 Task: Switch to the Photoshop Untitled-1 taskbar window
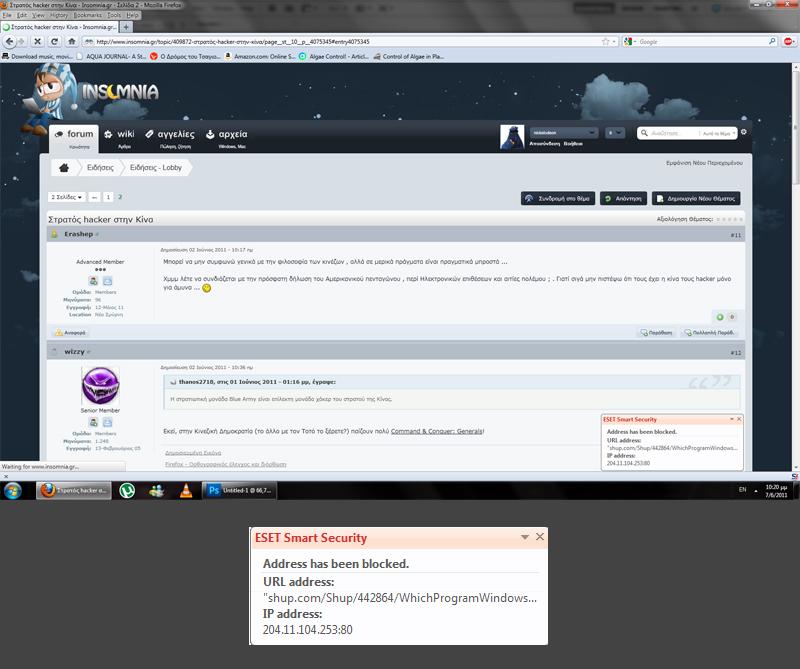coord(239,491)
